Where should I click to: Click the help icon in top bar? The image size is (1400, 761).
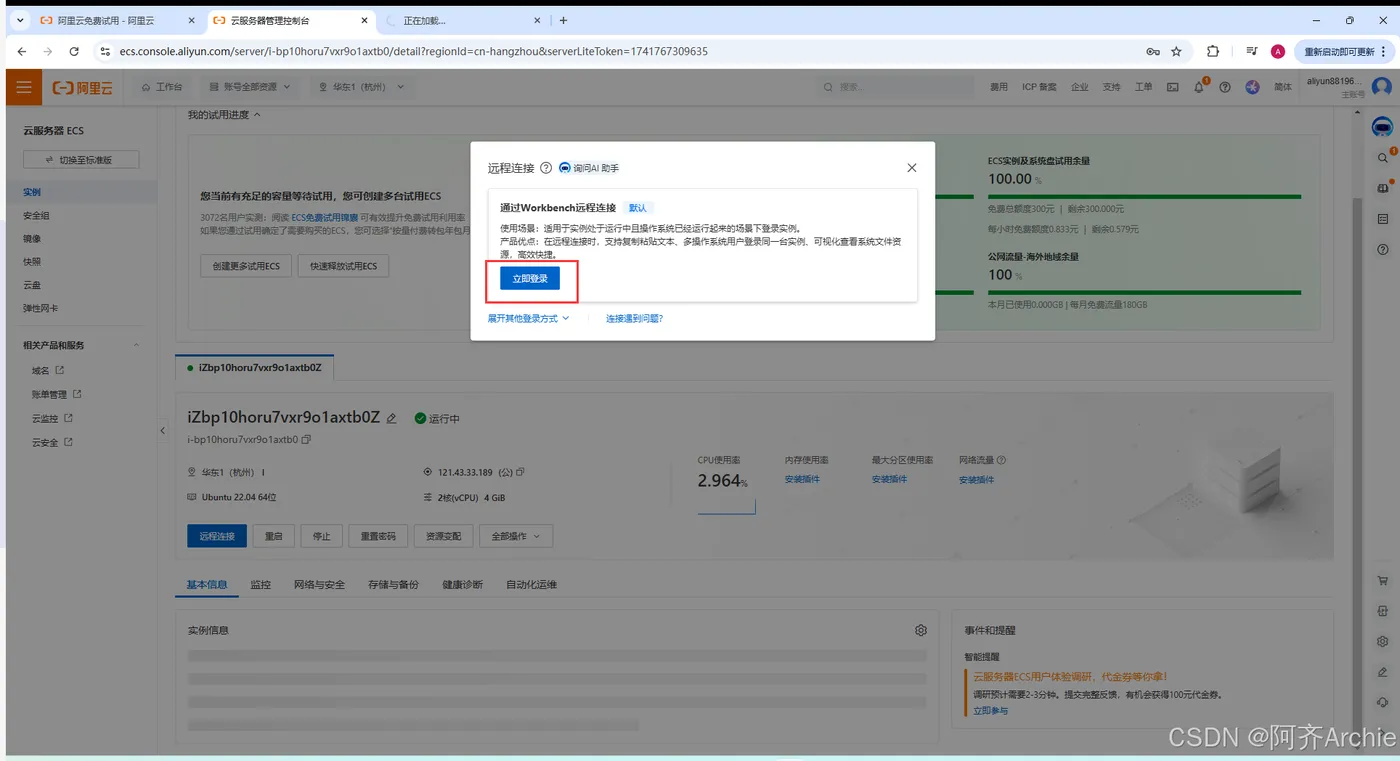click(1225, 87)
